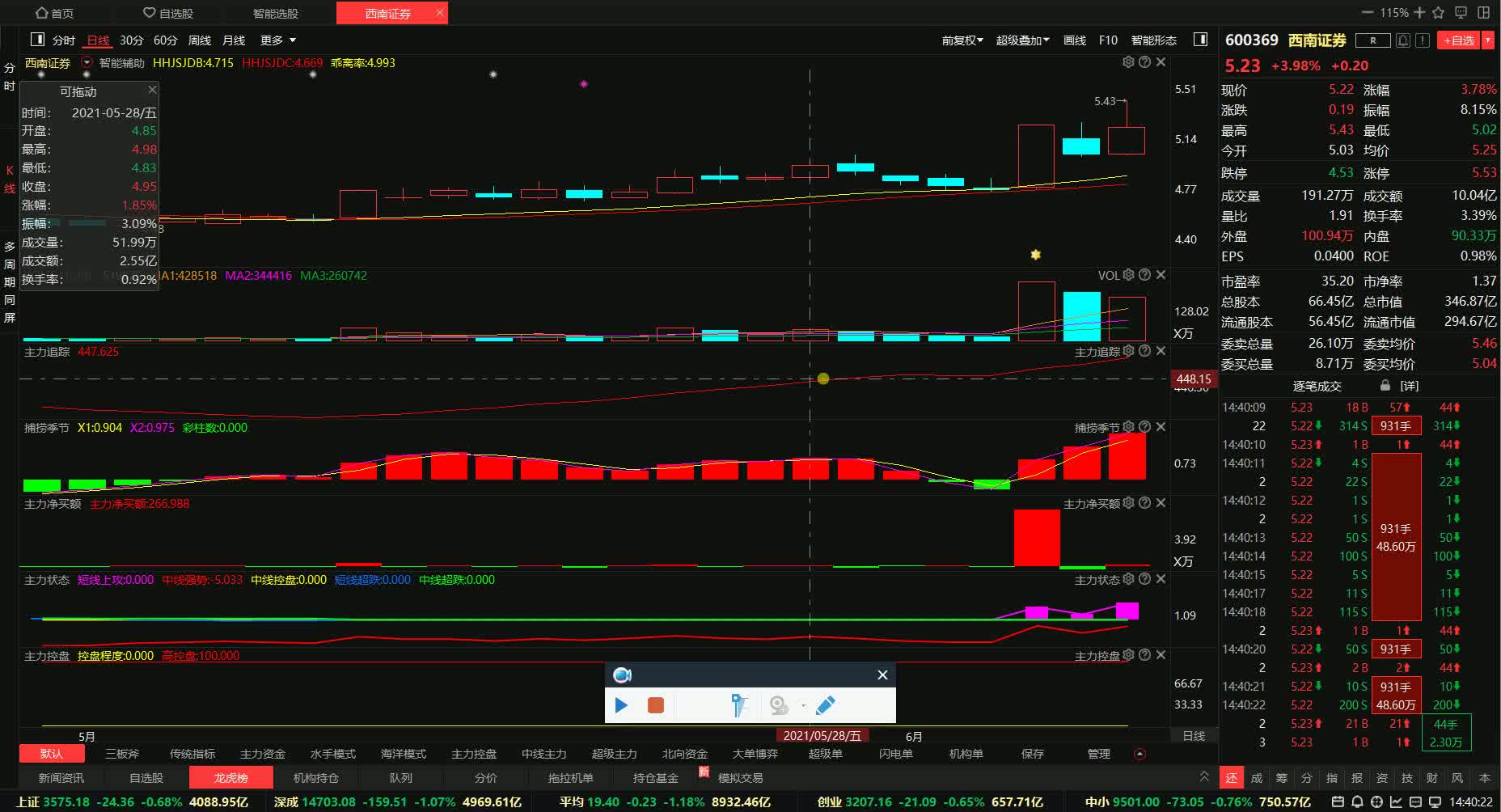
Task: Zoom out with the minus icon
Action: click(x=1368, y=12)
